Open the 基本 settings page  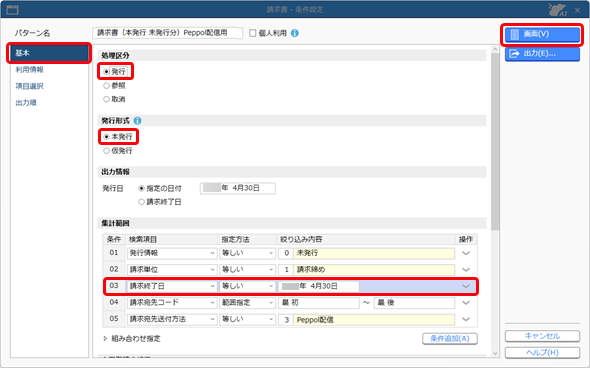pos(49,53)
